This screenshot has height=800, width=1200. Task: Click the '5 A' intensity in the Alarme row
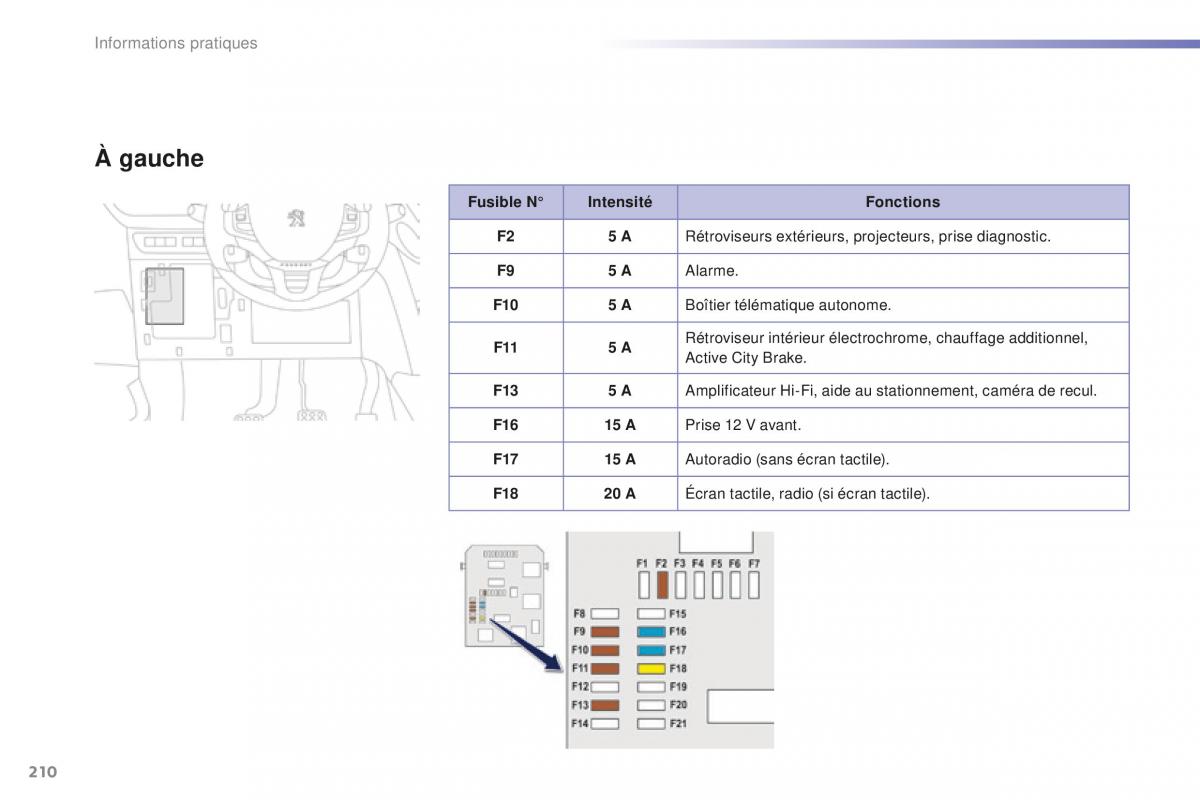click(x=620, y=271)
